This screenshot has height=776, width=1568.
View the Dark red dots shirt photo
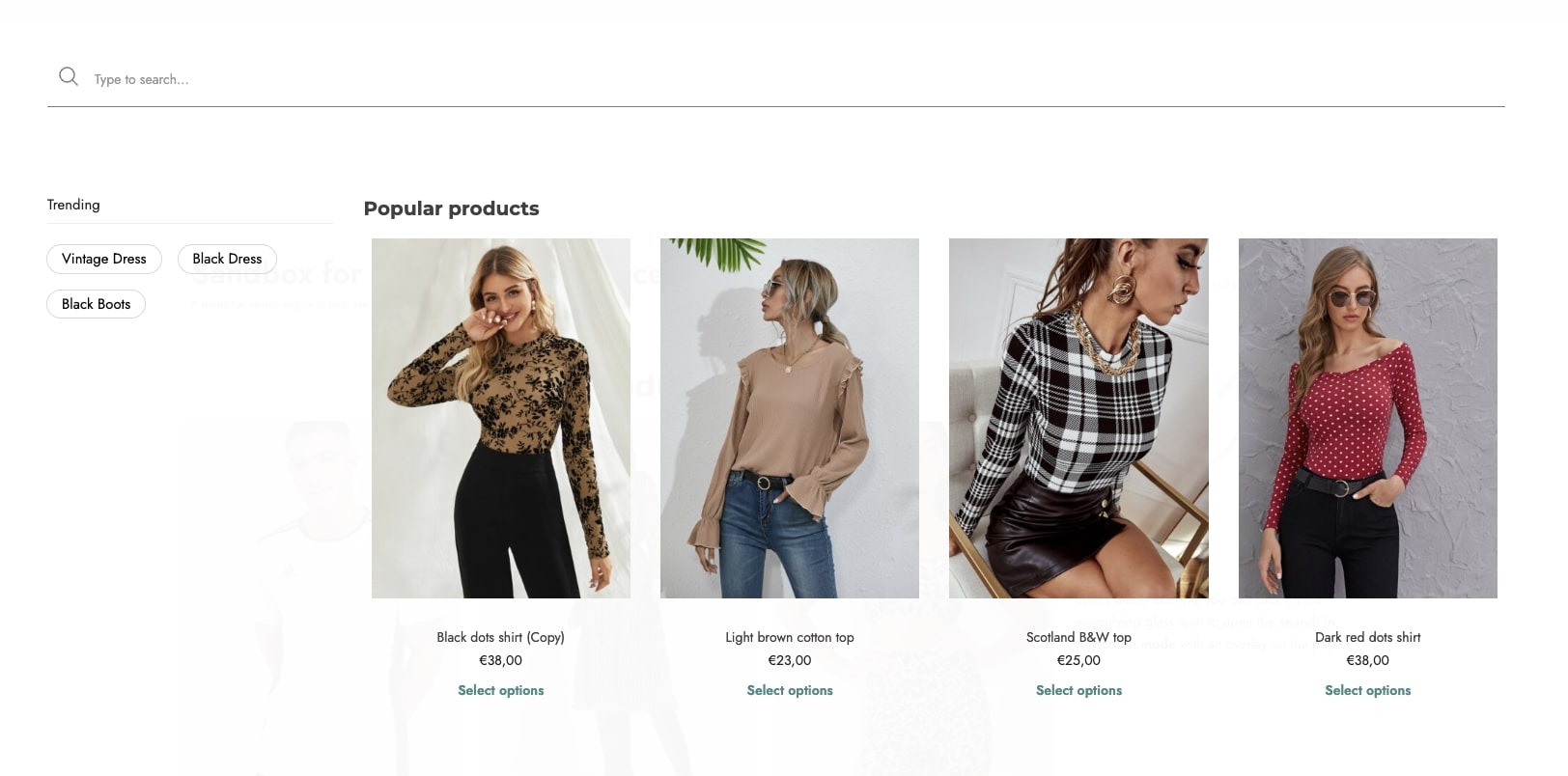click(x=1367, y=418)
